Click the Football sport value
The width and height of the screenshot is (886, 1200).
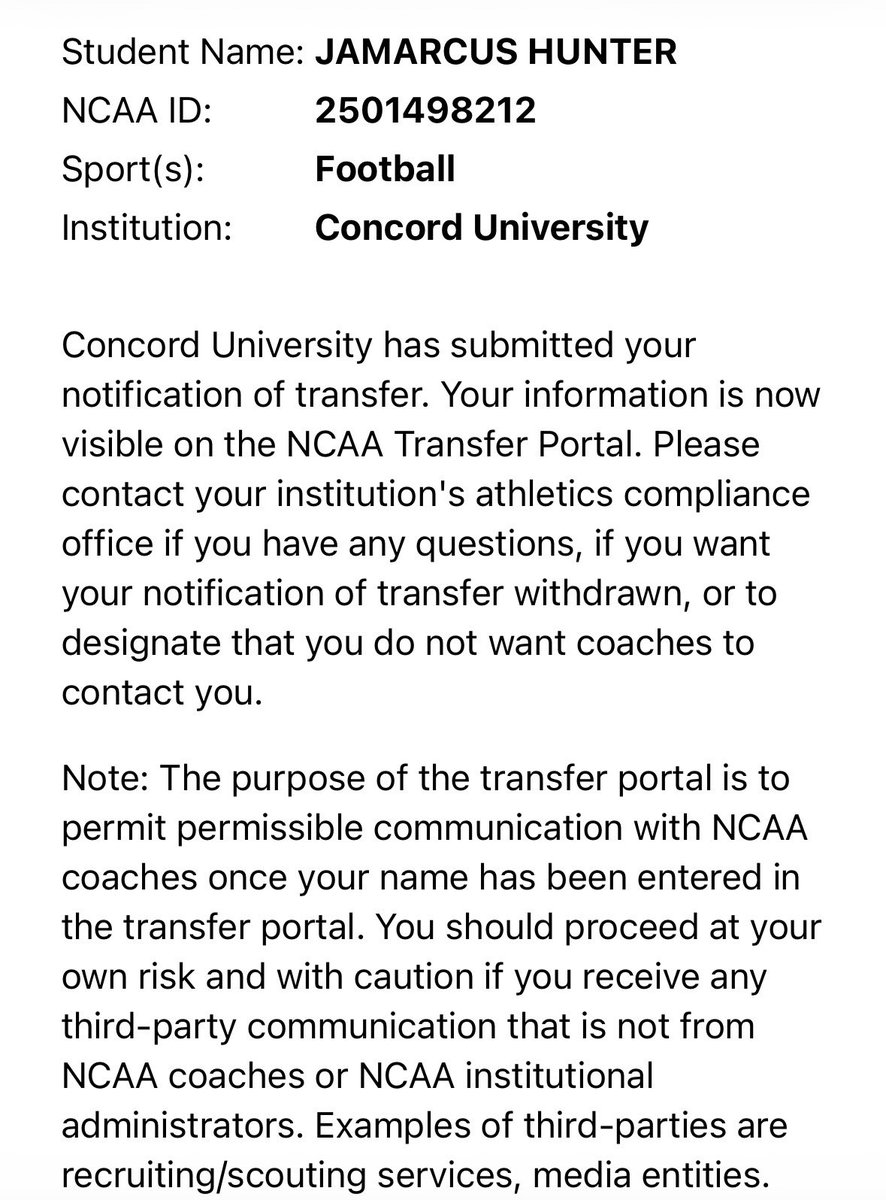tap(385, 169)
